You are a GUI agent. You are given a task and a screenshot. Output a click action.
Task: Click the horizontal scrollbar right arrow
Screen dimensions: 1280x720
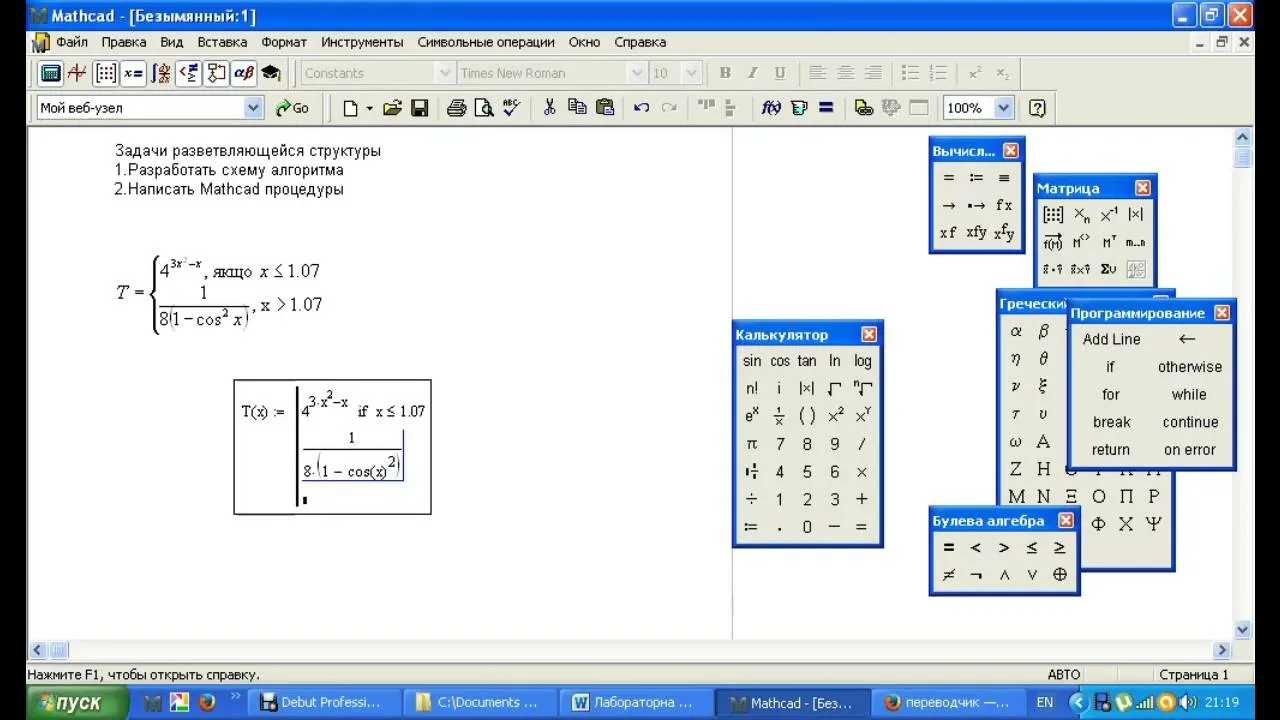pos(1222,650)
